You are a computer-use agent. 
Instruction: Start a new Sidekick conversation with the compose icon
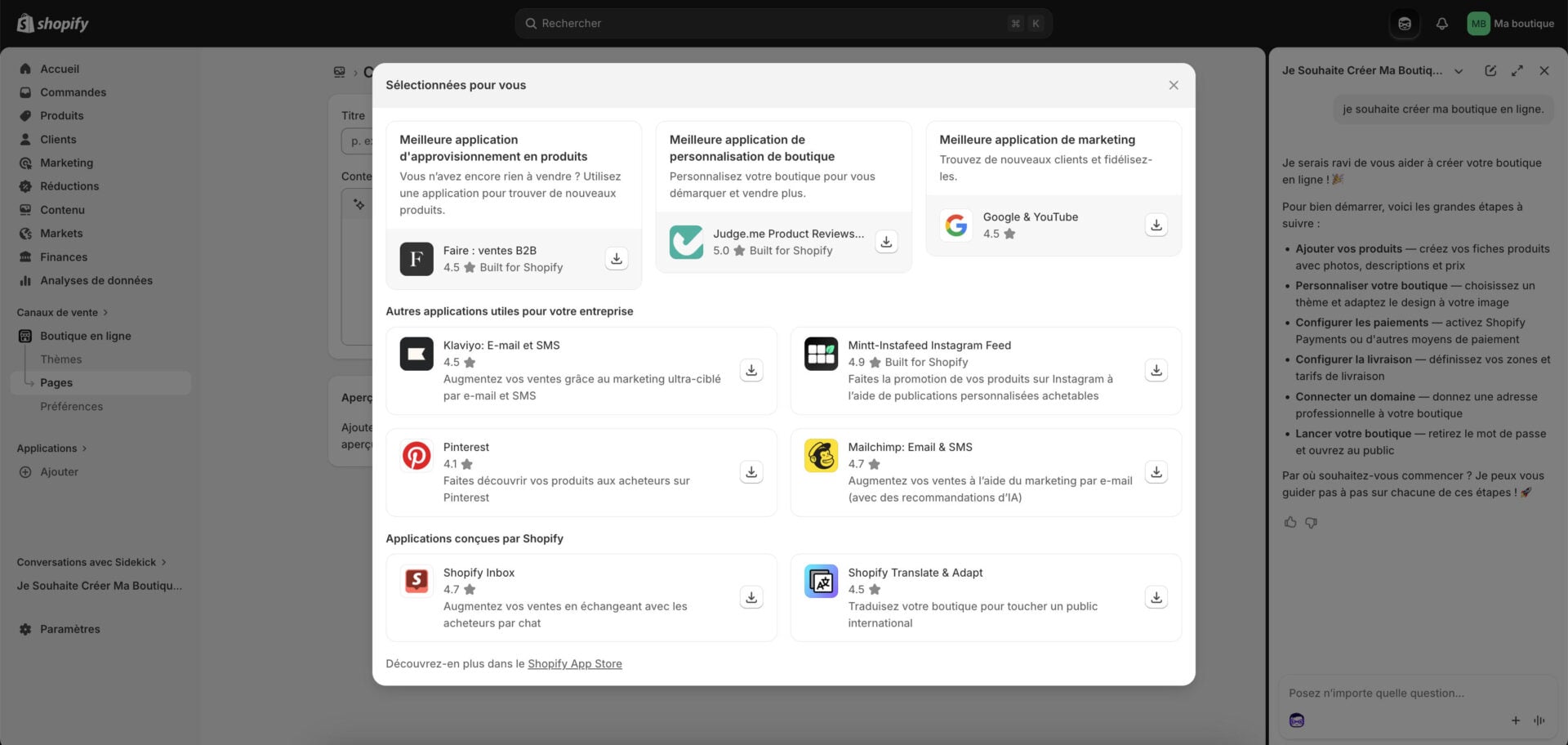click(x=1490, y=70)
